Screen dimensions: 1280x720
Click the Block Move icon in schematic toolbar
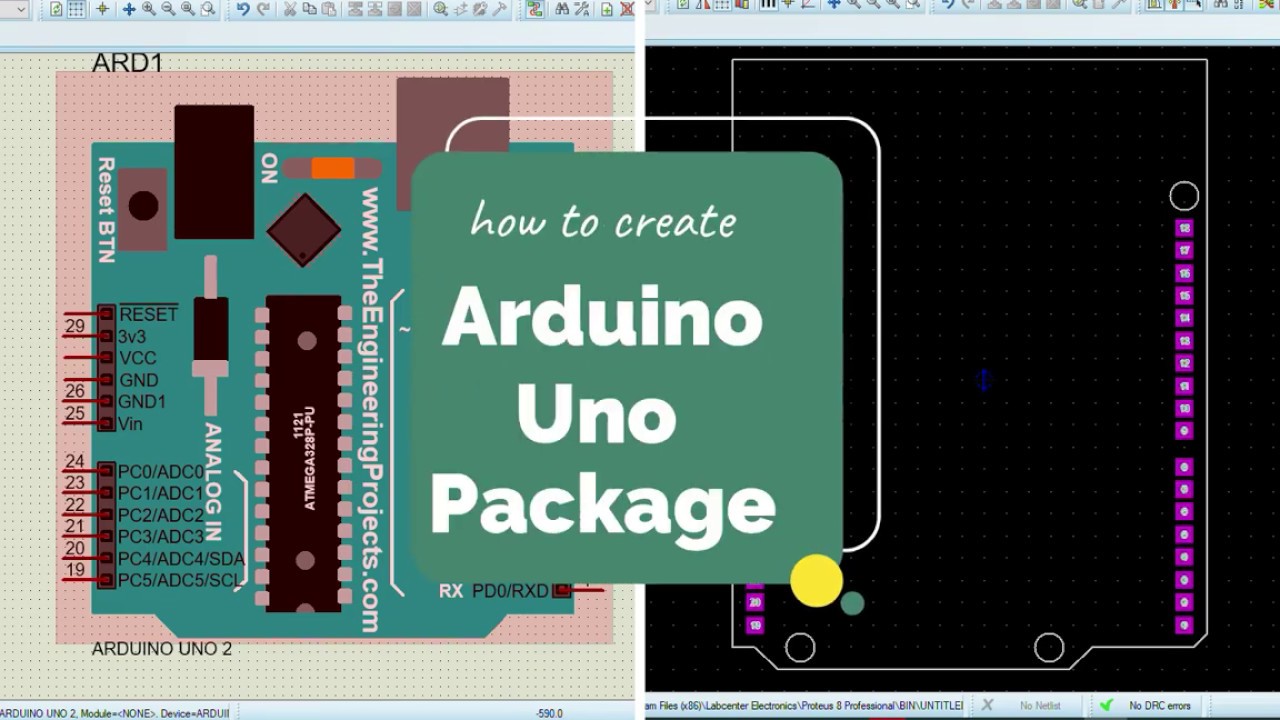(375, 9)
